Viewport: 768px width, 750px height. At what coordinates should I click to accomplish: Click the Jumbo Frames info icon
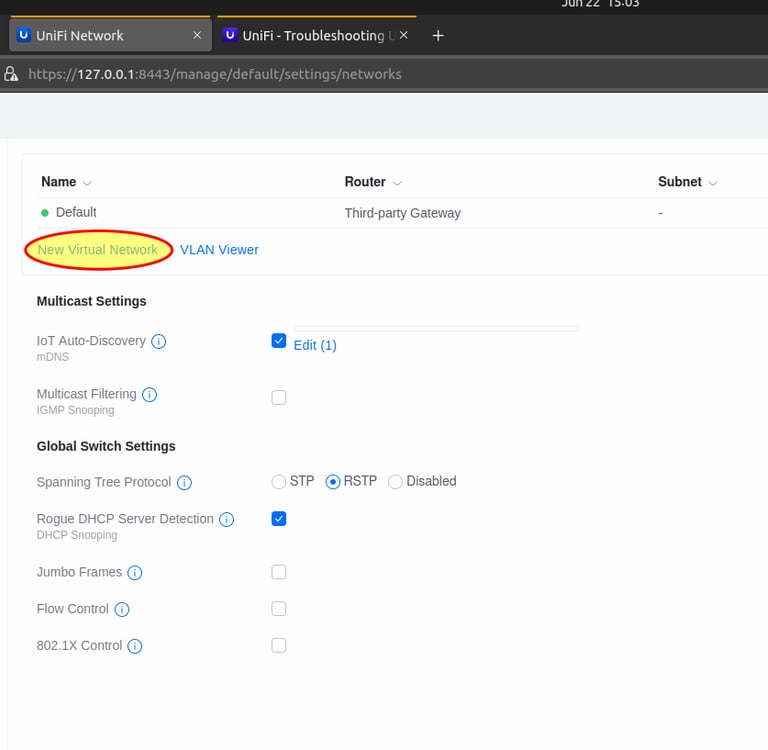[x=135, y=572]
